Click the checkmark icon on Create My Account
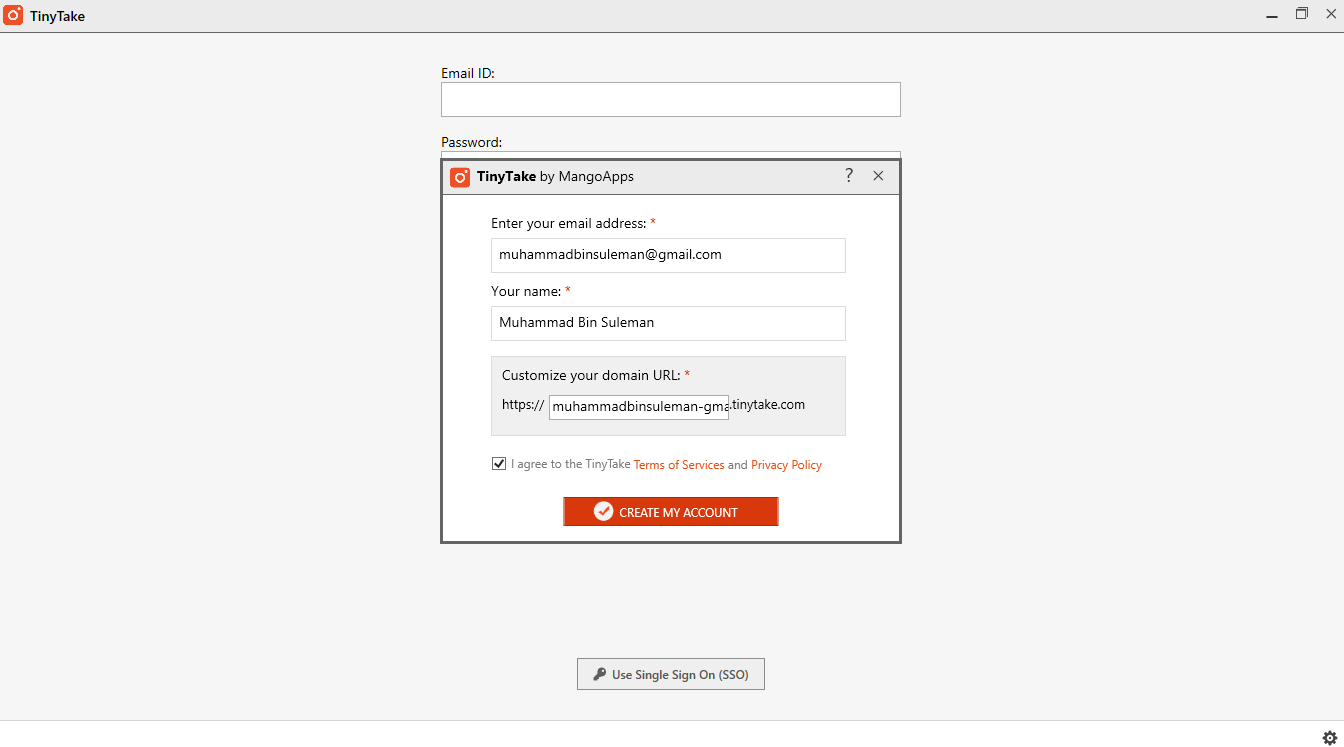This screenshot has height=747, width=1344. pos(603,511)
